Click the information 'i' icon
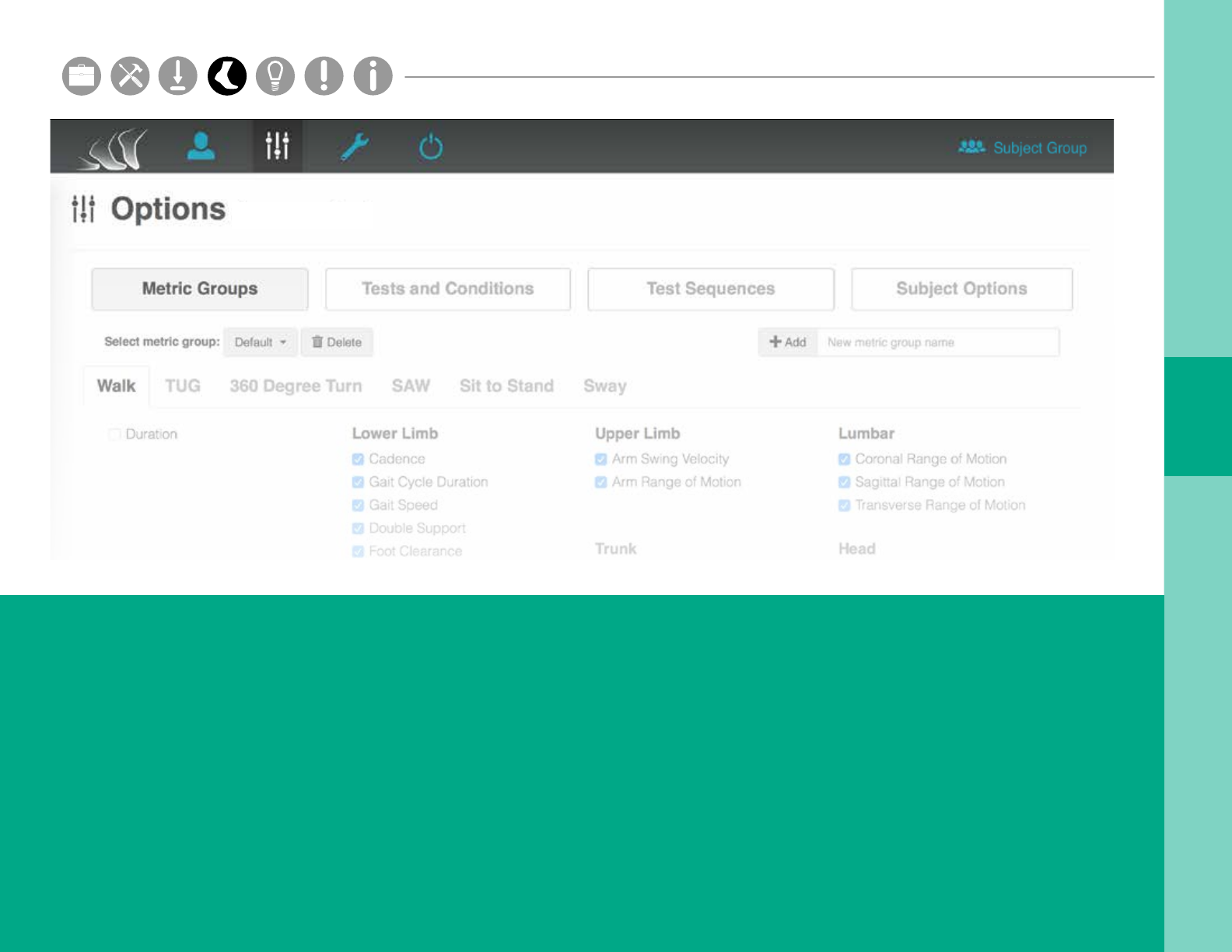This screenshot has height=952, width=1232. 373,76
